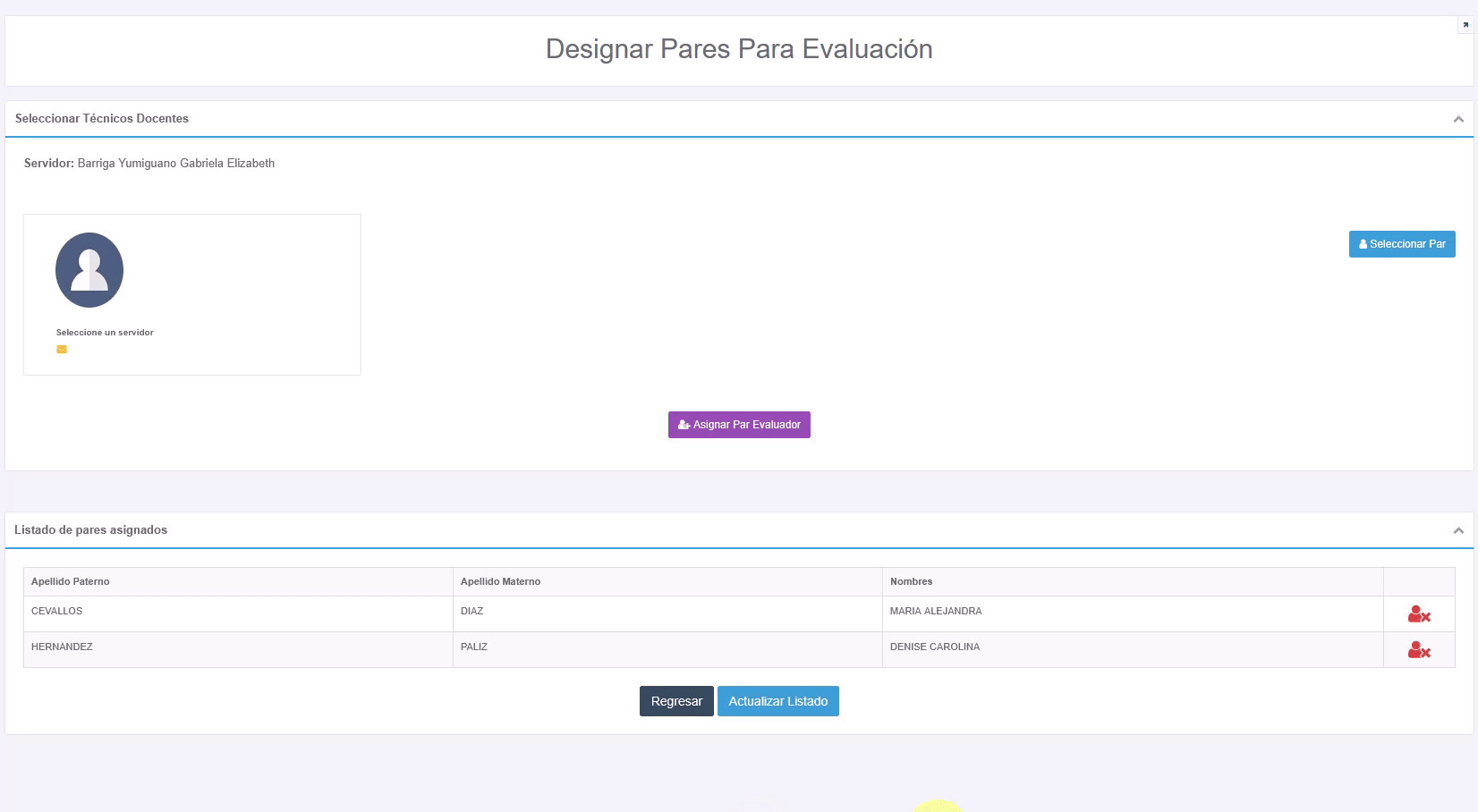Select the HERNANDEZ cell in the table
Viewport: 1478px width, 812px height.
(62, 647)
